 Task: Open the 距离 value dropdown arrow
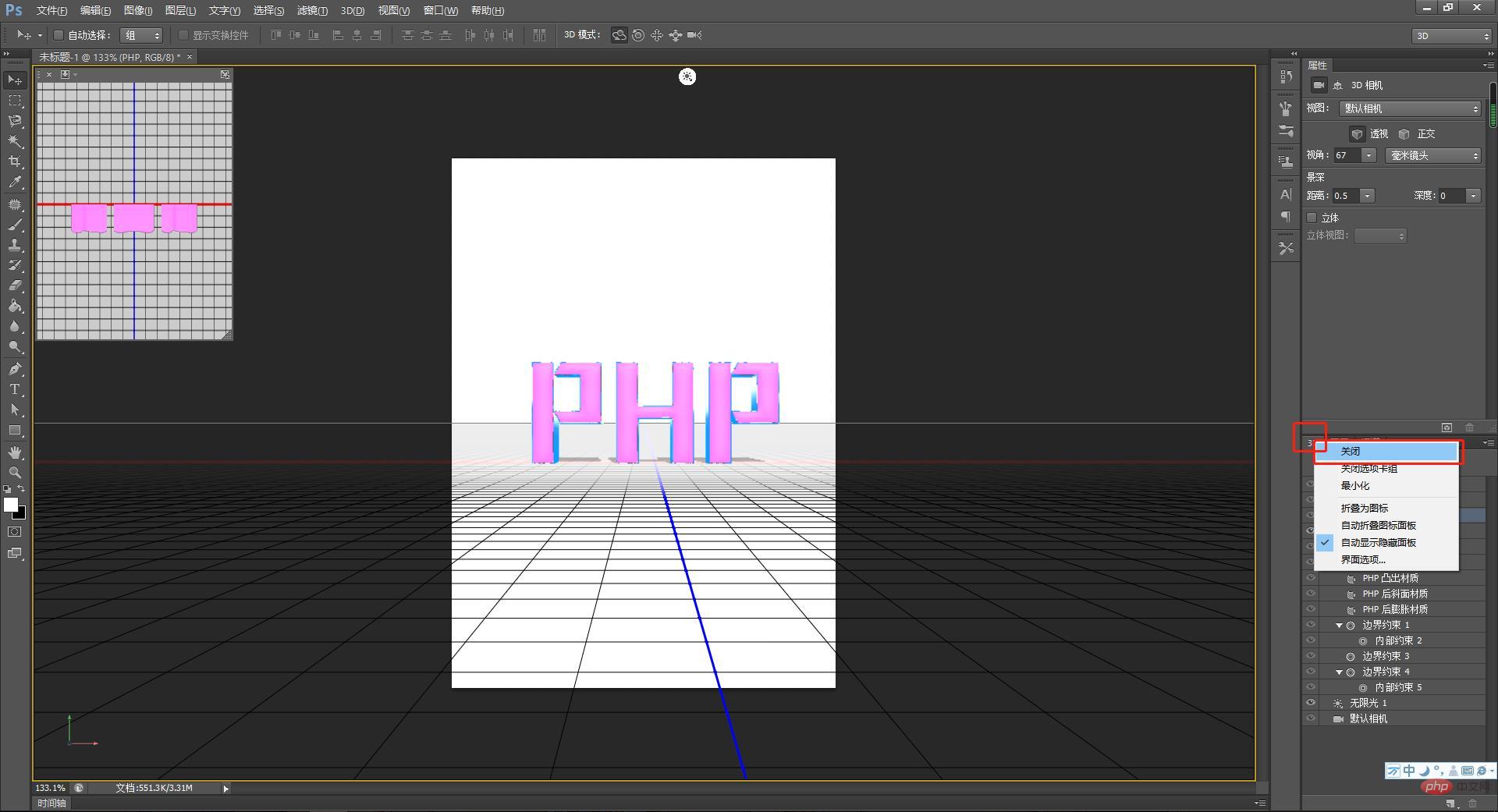point(1368,196)
